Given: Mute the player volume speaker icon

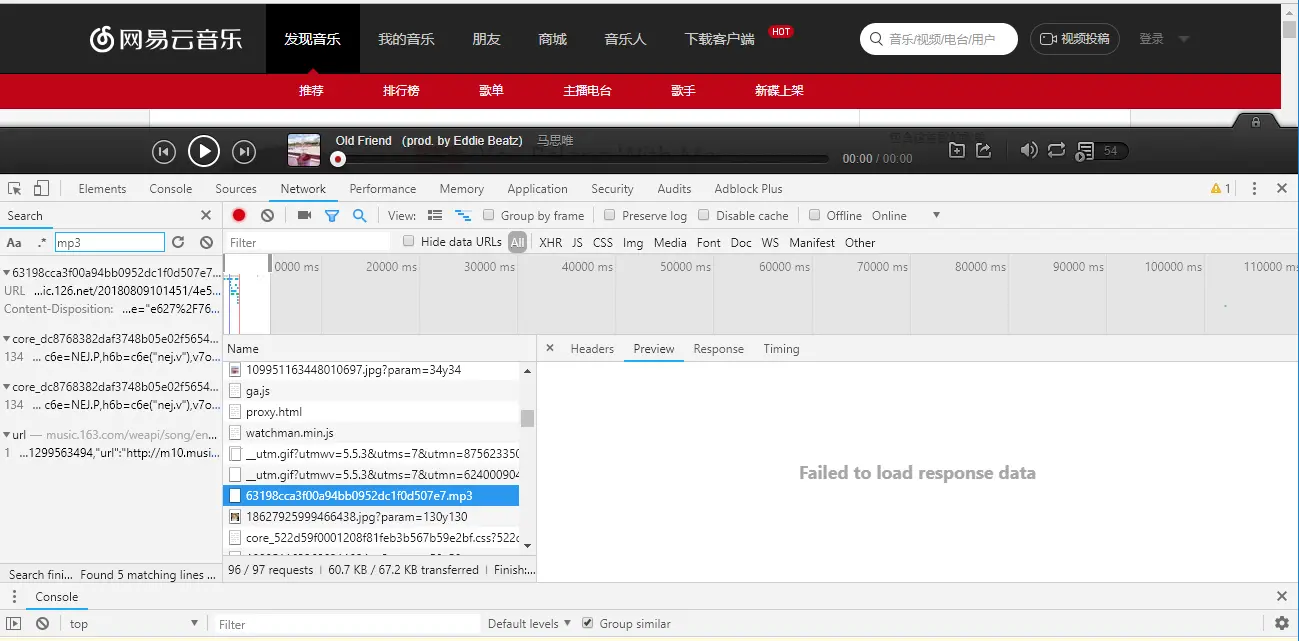Looking at the screenshot, I should click(1028, 150).
